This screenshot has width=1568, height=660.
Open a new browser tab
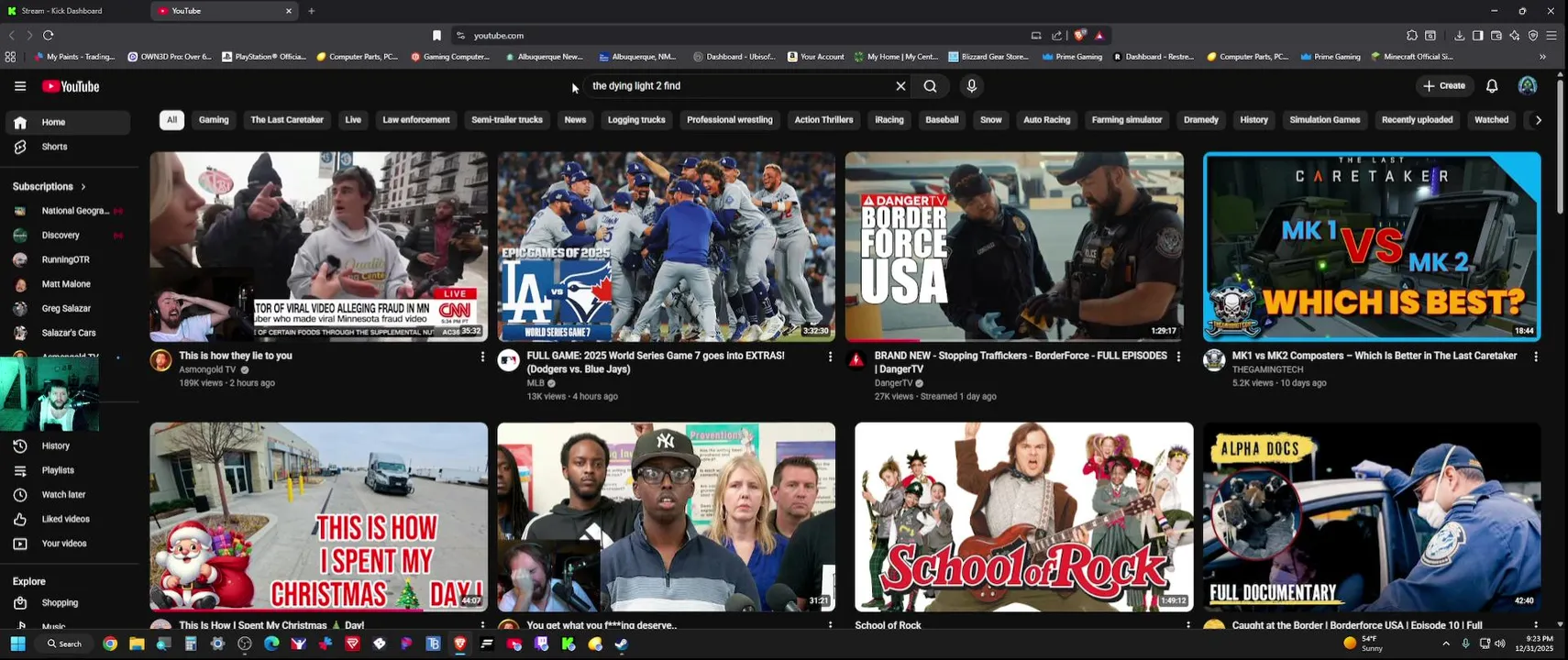[312, 11]
